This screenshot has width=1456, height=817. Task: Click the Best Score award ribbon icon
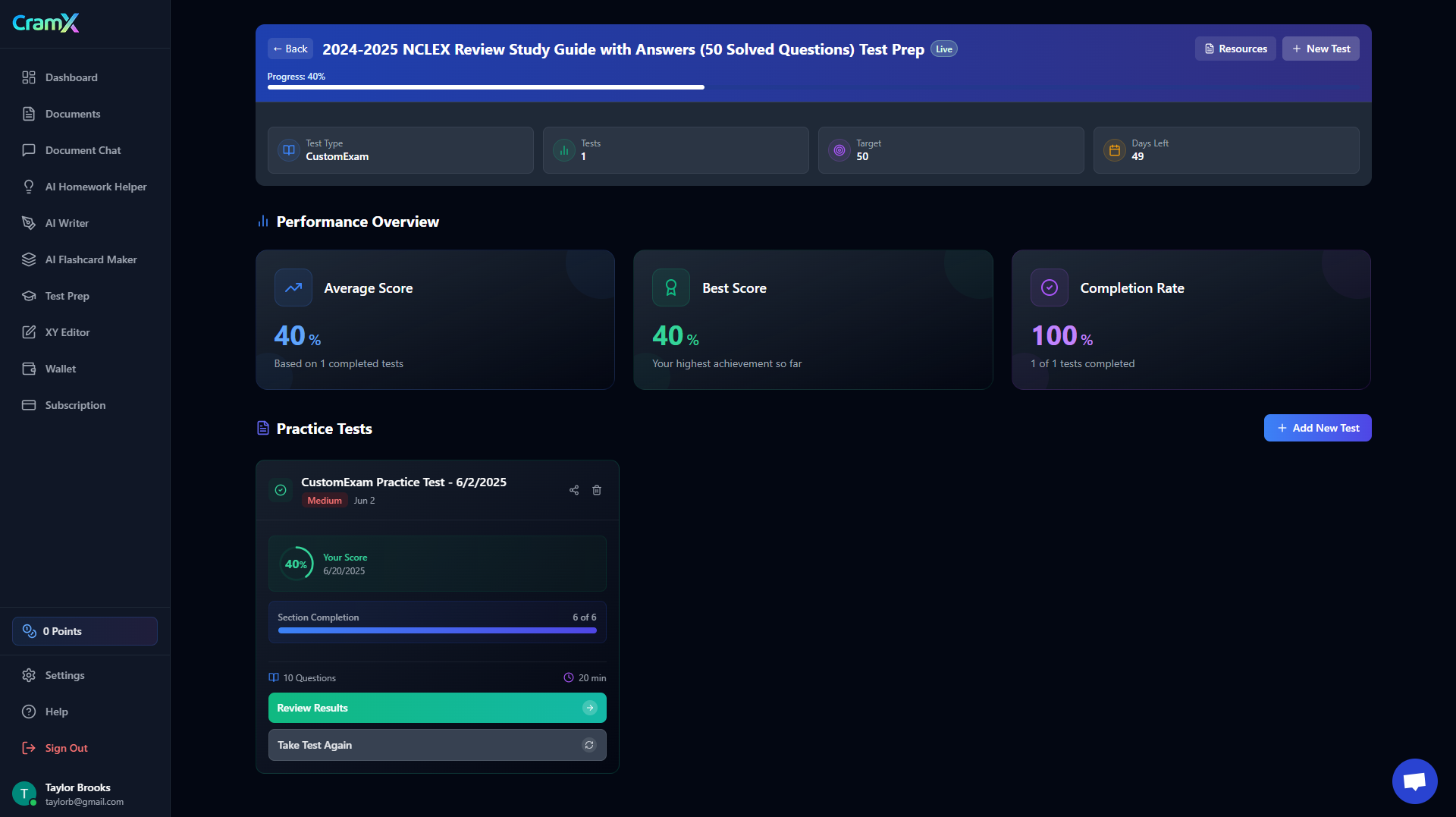(x=671, y=288)
